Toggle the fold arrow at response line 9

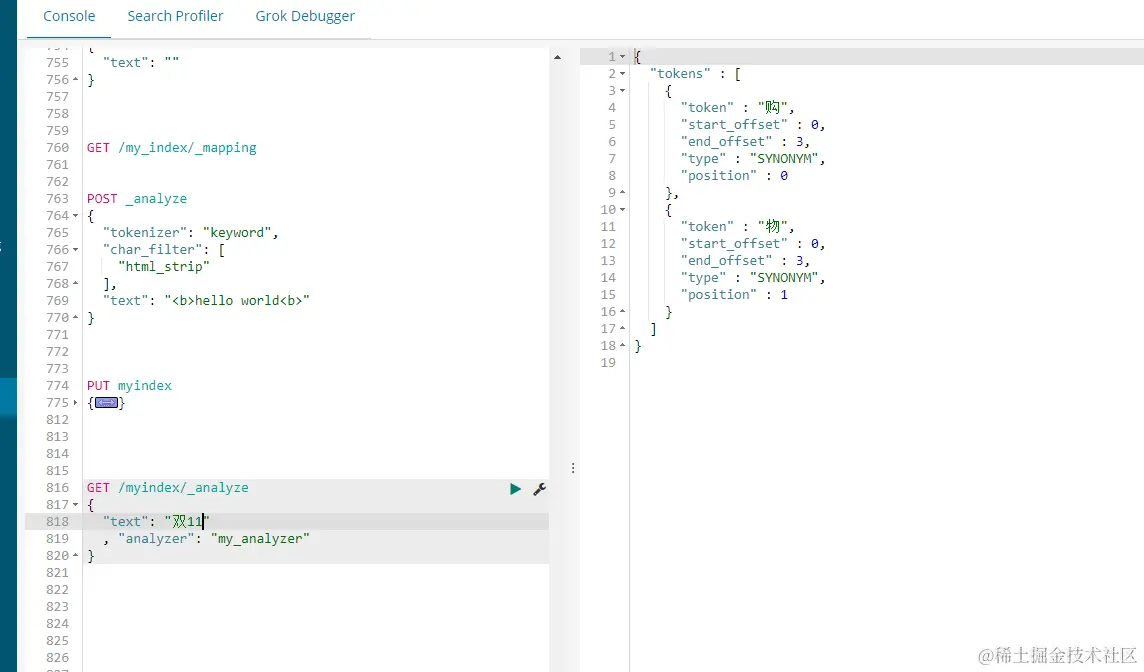pyautogui.click(x=622, y=193)
